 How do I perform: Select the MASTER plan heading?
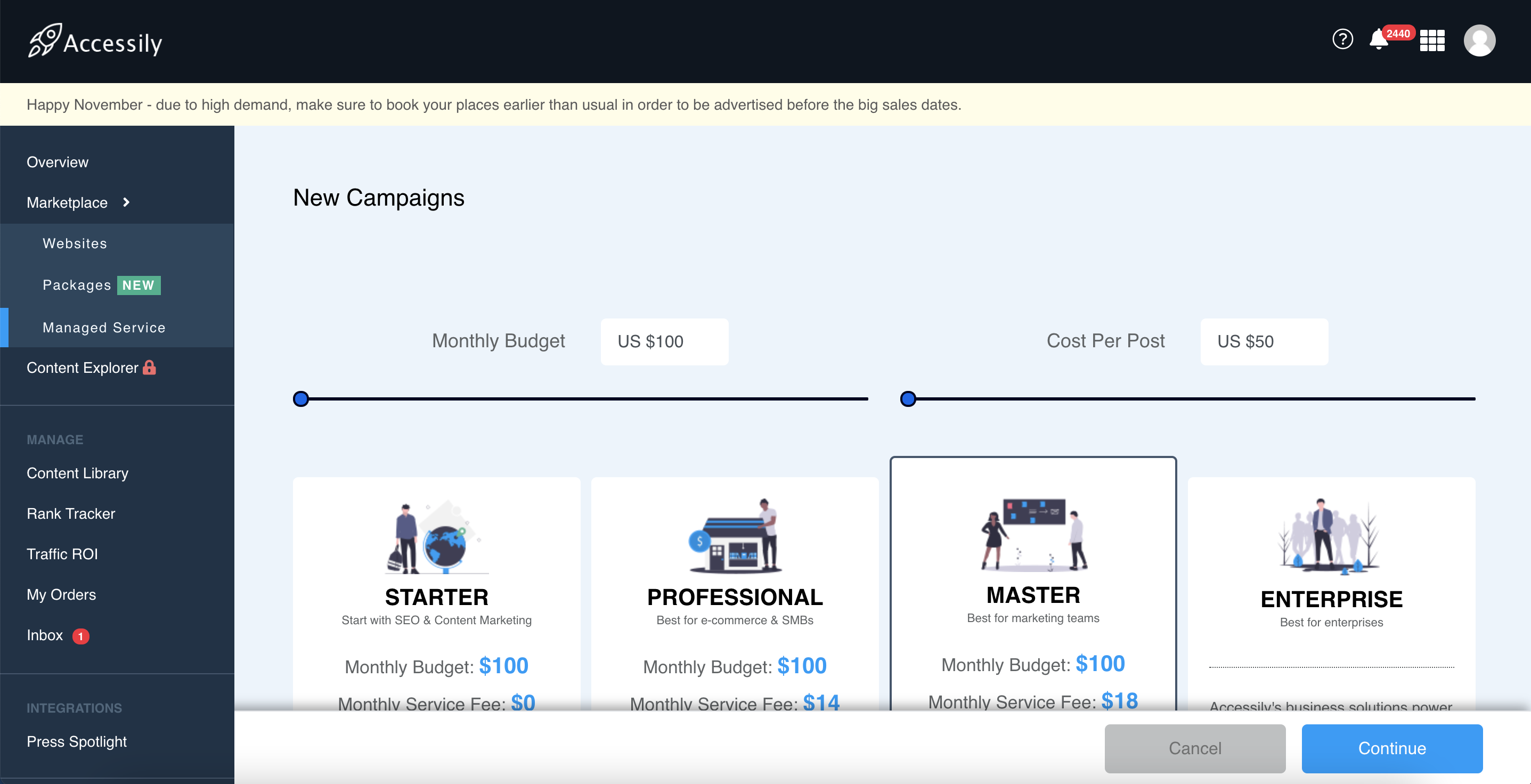(x=1033, y=595)
